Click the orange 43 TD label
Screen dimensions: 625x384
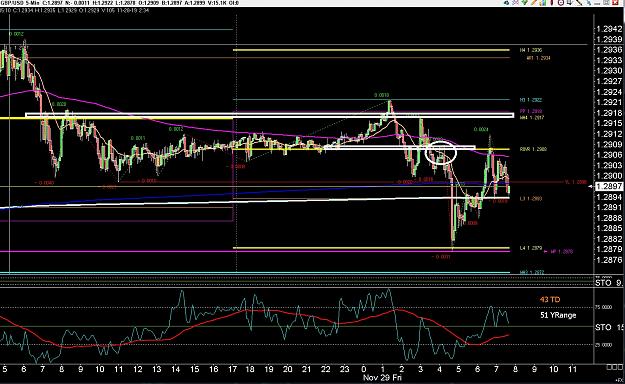550,299
